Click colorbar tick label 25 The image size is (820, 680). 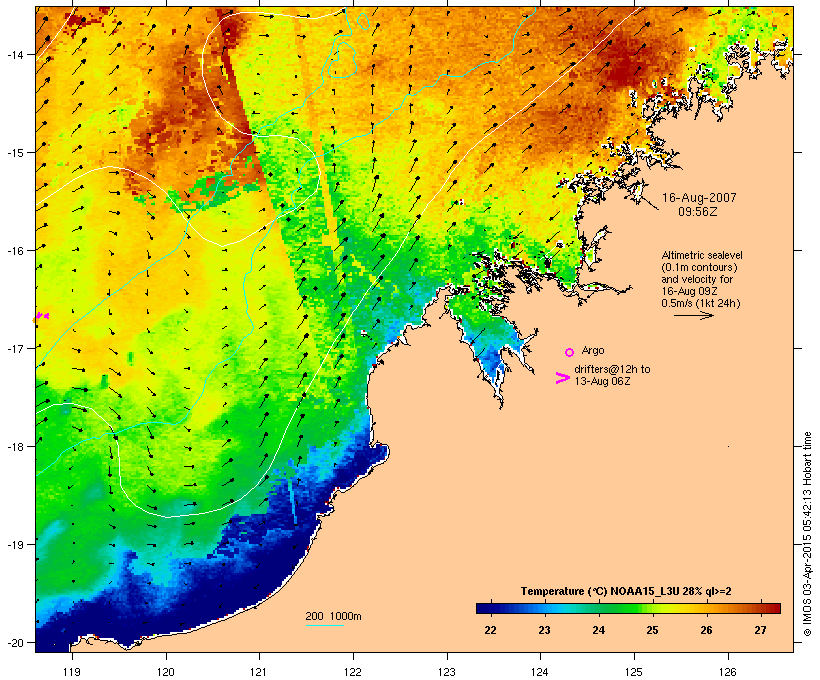(x=652, y=630)
